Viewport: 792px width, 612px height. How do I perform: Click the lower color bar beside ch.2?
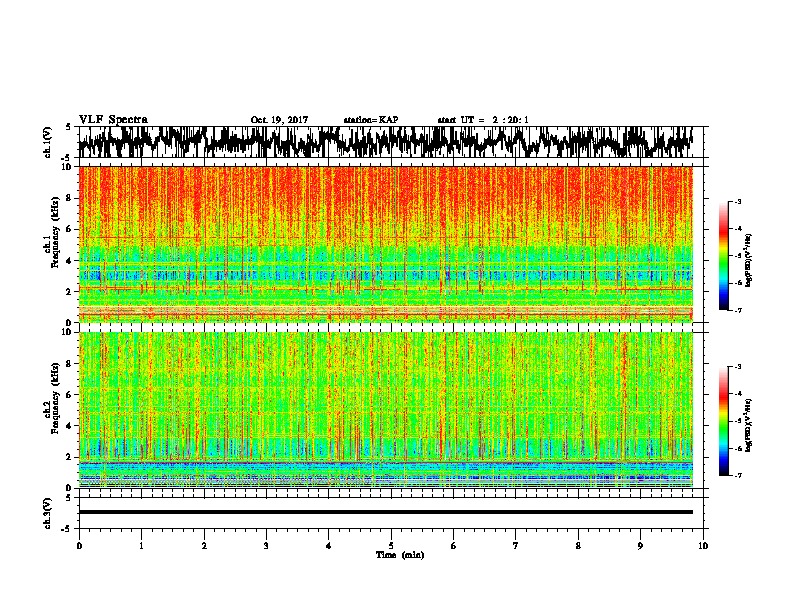pyautogui.click(x=723, y=421)
